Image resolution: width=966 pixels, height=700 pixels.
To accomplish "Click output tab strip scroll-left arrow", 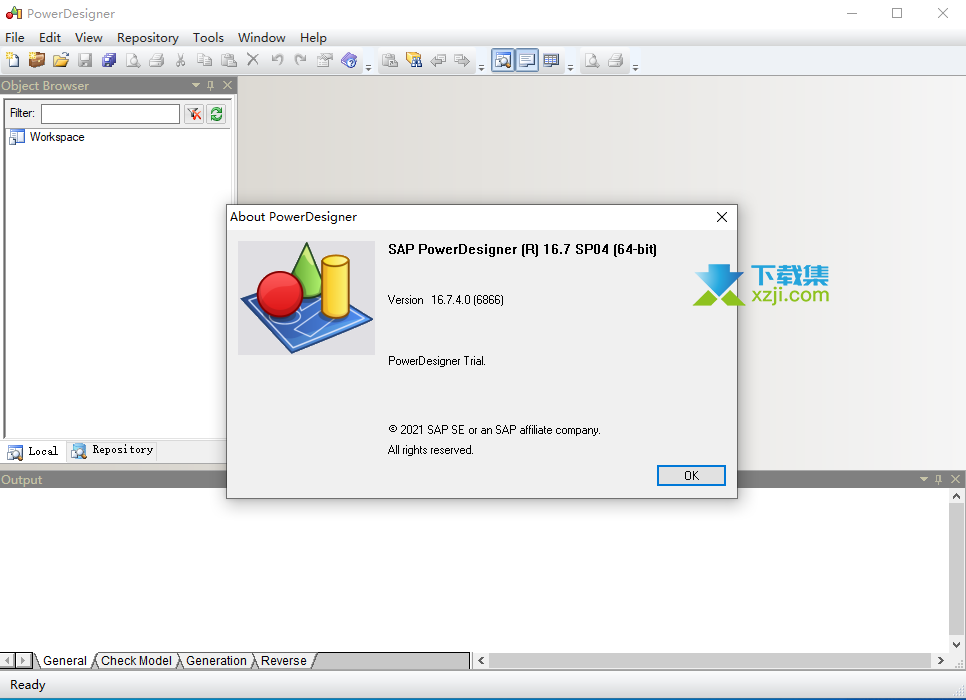I will pos(8,661).
